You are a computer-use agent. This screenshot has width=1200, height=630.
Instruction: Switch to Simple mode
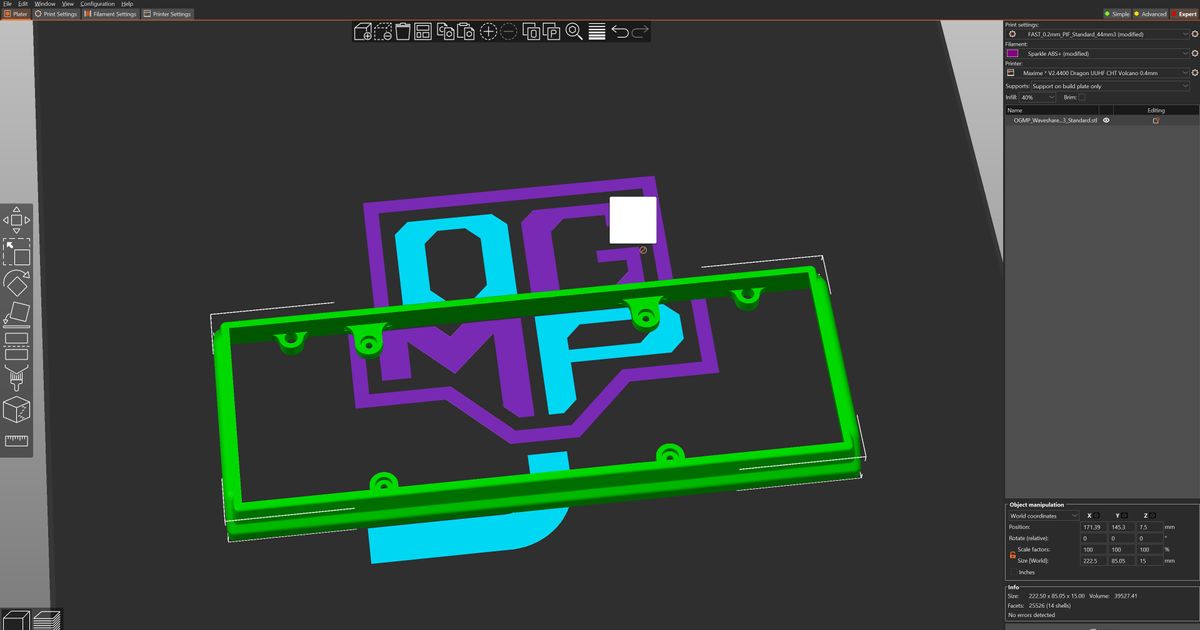(x=1117, y=14)
